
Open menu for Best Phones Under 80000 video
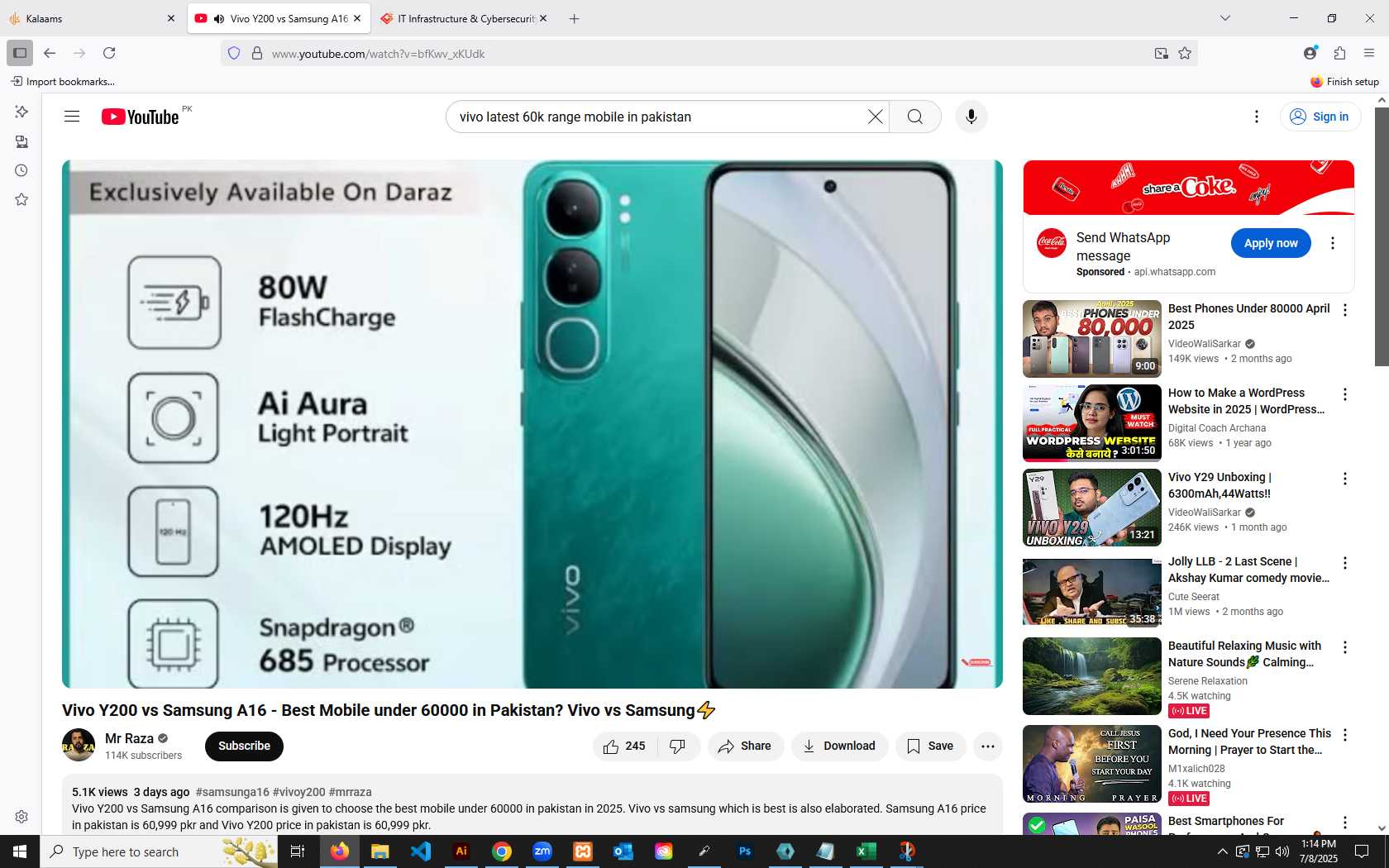point(1345,310)
